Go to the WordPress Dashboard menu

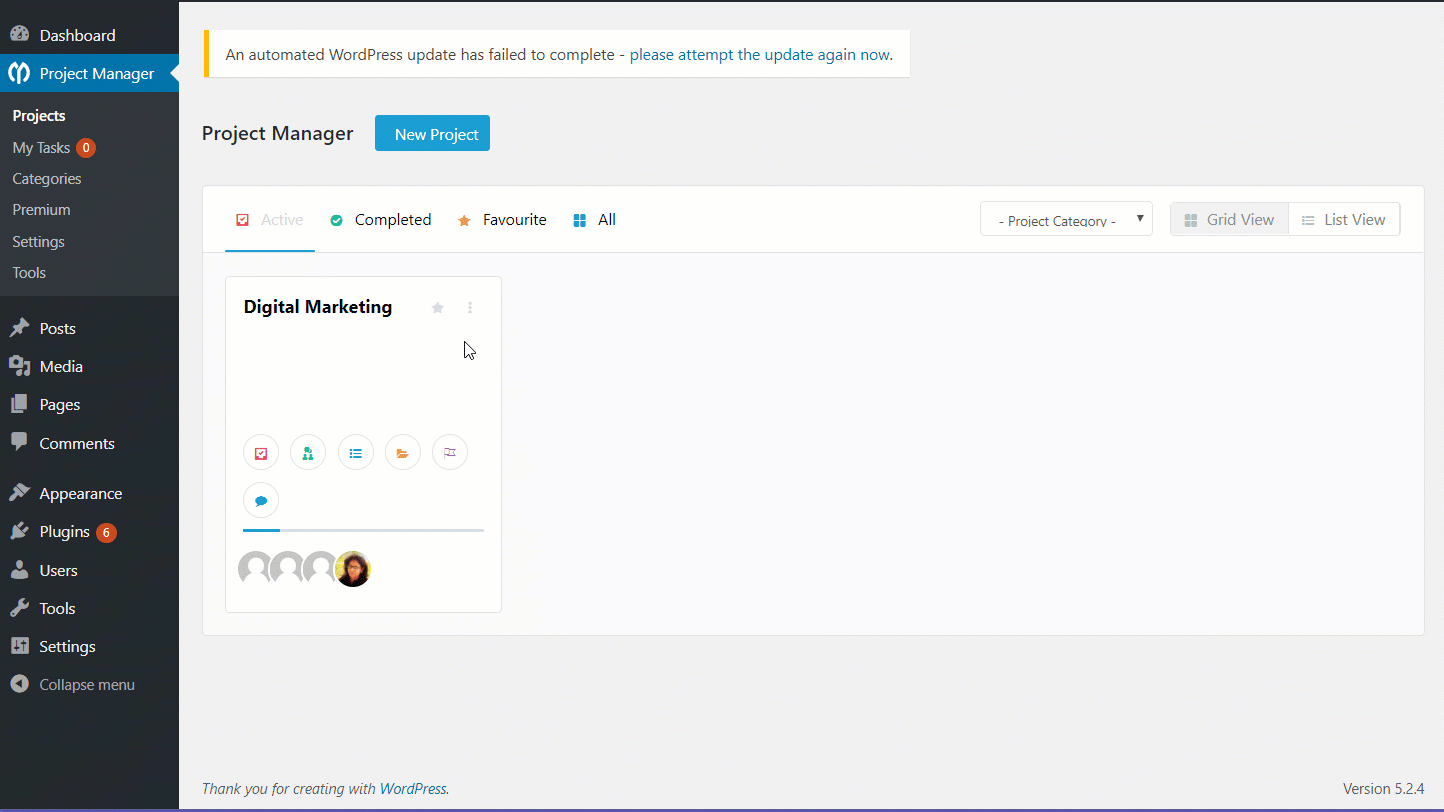pos(89,35)
